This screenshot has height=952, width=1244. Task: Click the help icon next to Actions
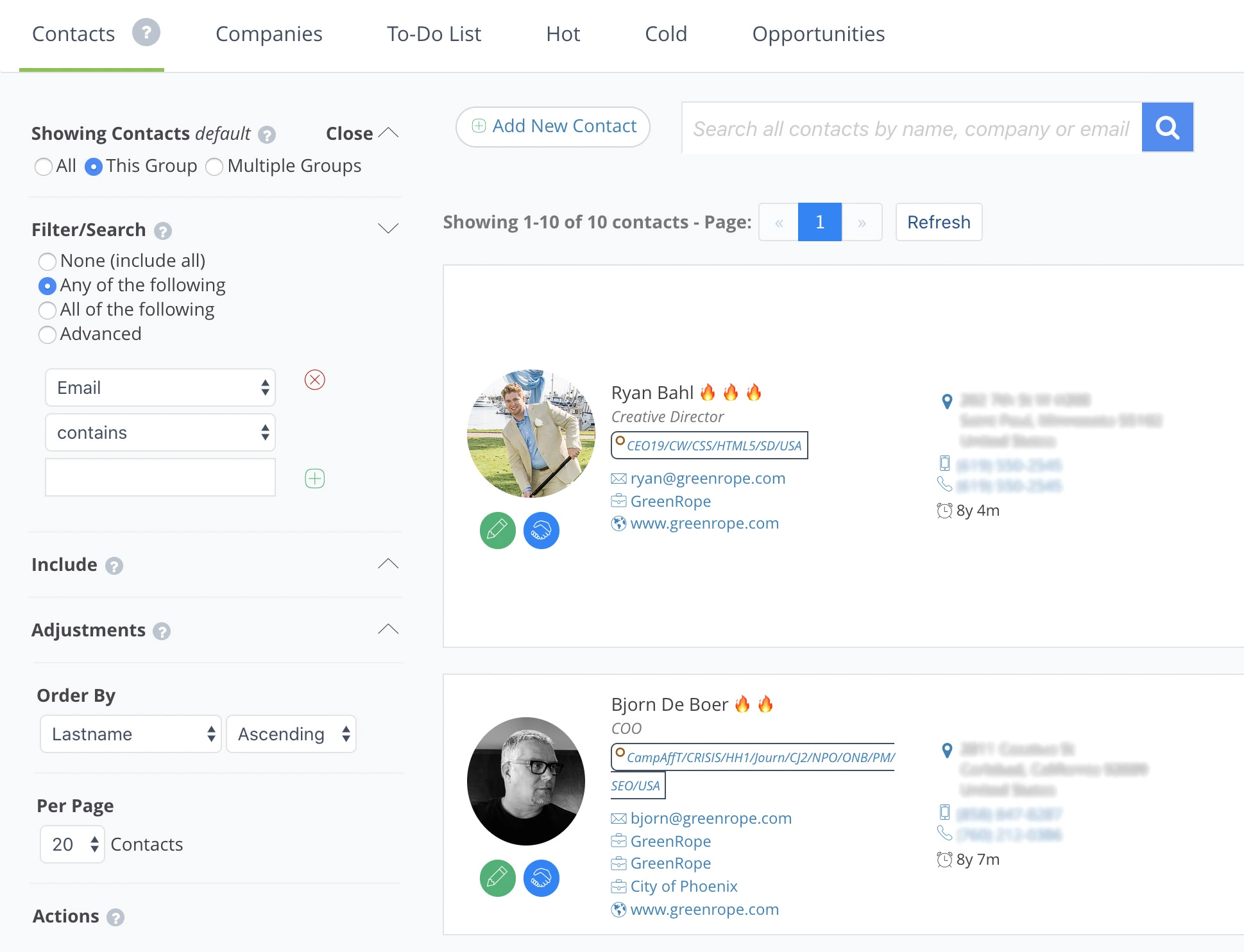click(x=115, y=917)
